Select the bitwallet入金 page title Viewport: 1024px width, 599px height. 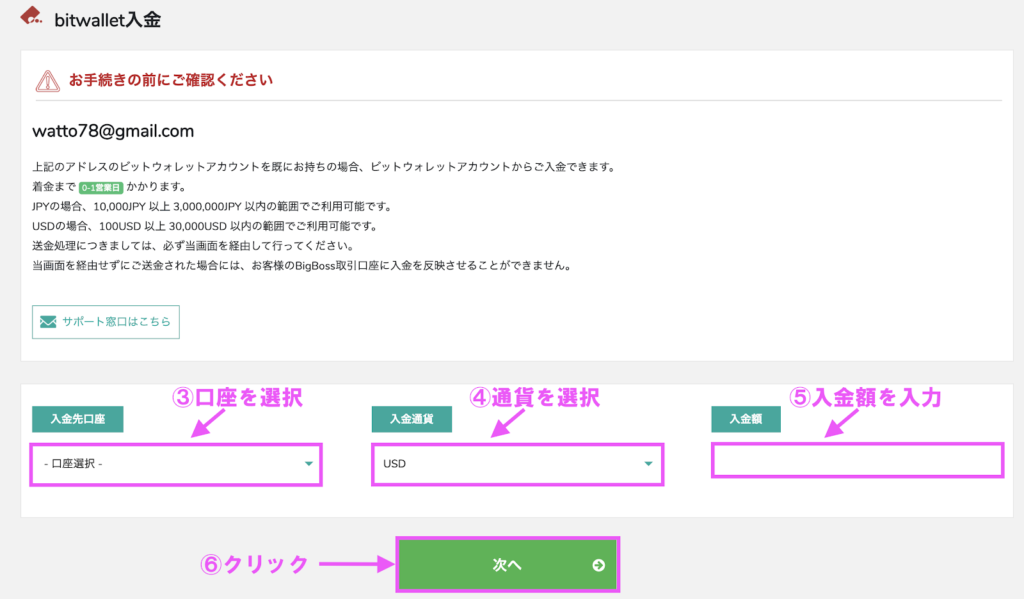(108, 20)
